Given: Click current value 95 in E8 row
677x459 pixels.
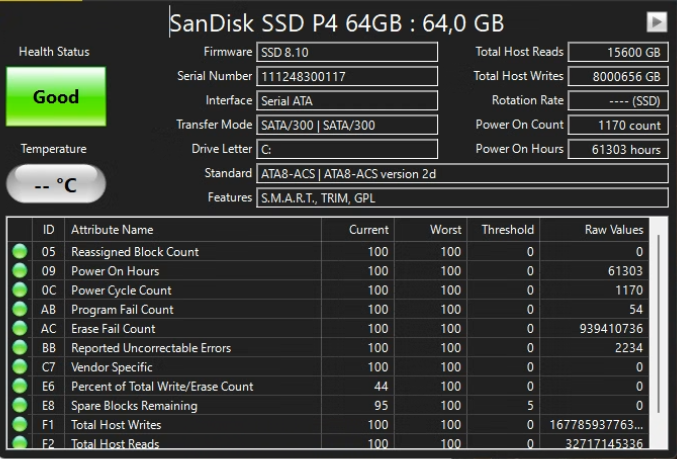Looking at the screenshot, I should 381,405.
